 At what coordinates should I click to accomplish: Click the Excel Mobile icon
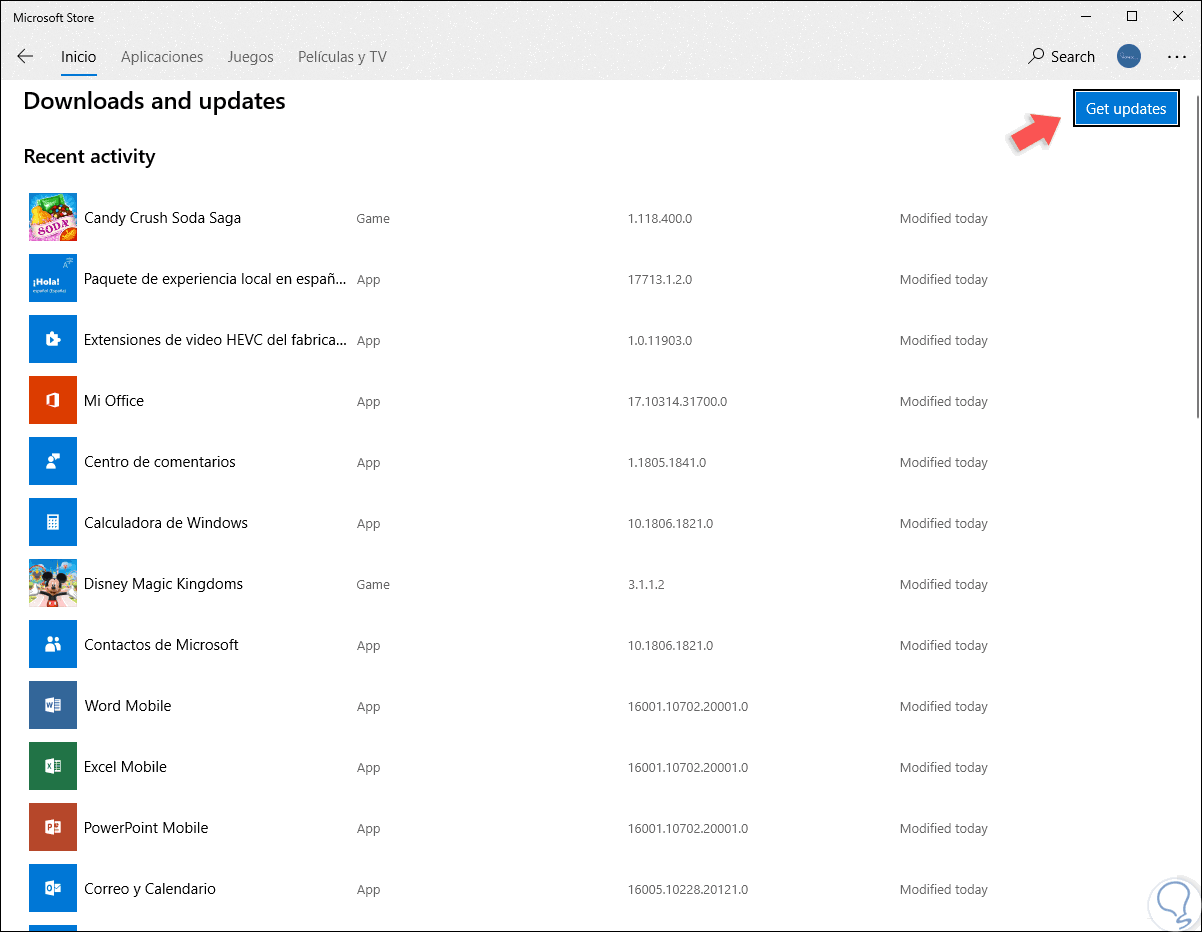click(x=53, y=767)
